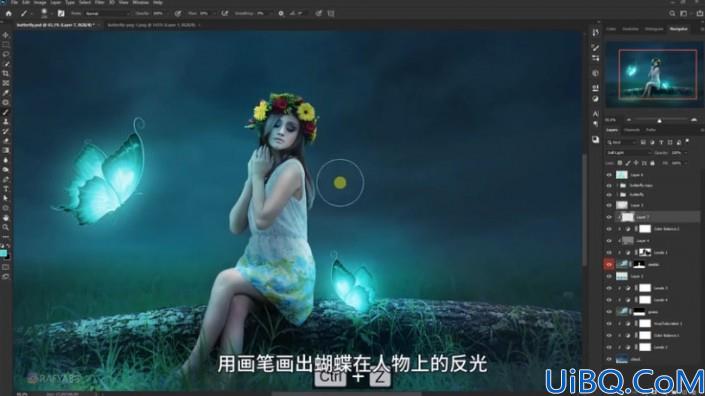Click lock transparent pixels icon
Screen dimensions: 705x396
(620, 163)
